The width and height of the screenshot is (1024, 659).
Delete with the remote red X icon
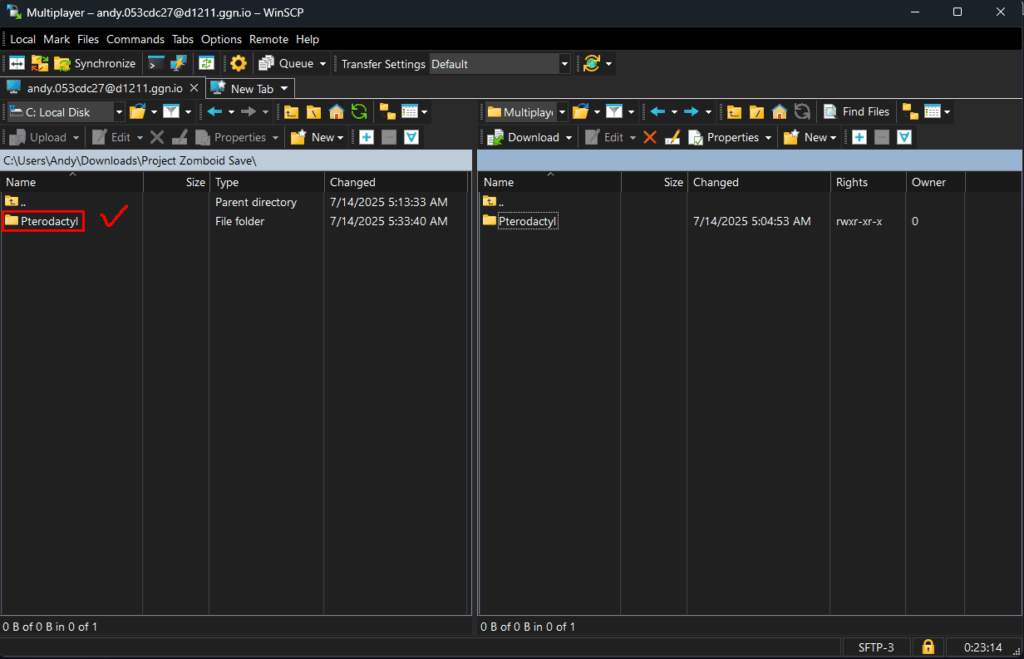(649, 137)
